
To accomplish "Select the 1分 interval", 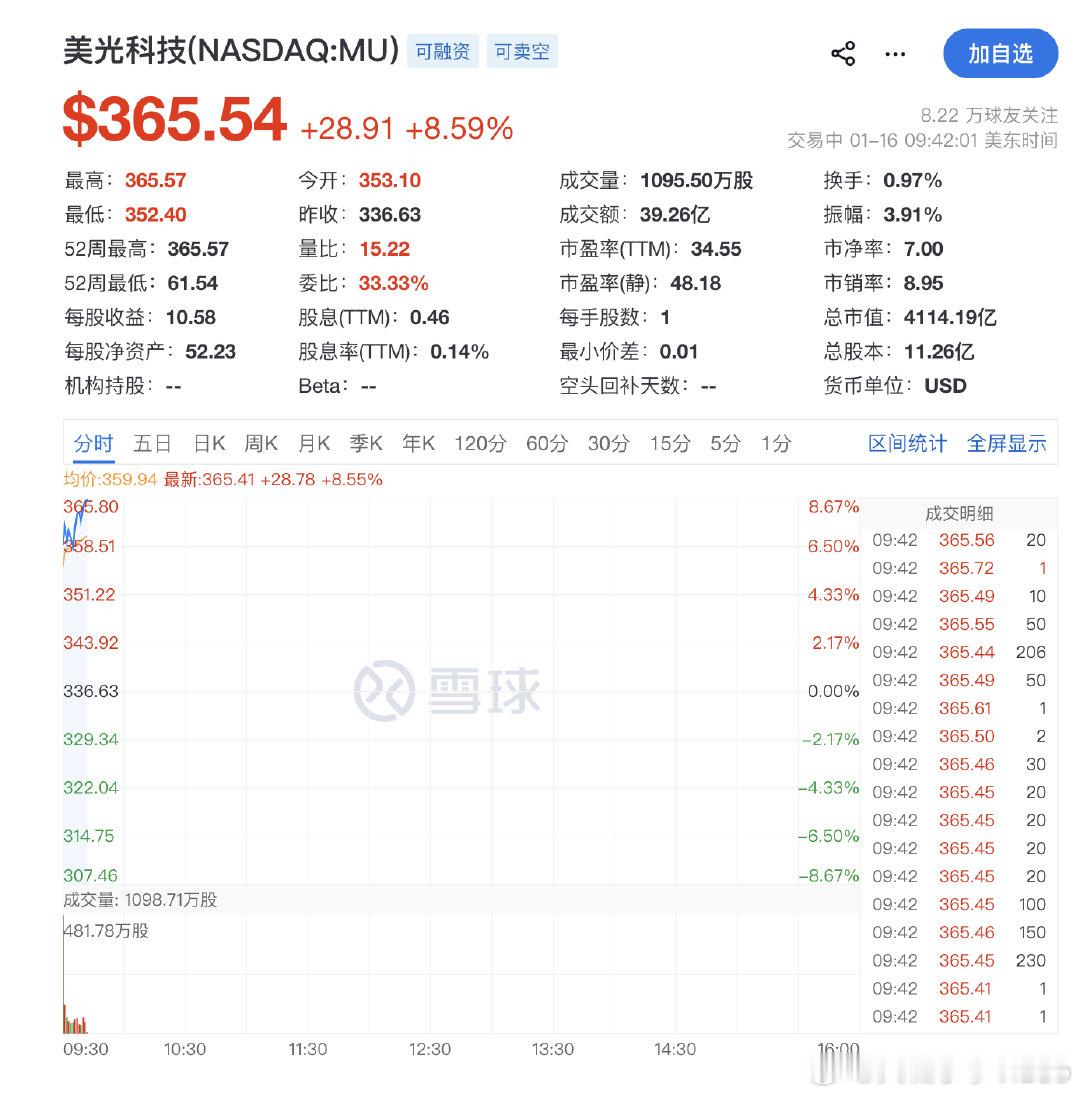I will pyautogui.click(x=775, y=443).
